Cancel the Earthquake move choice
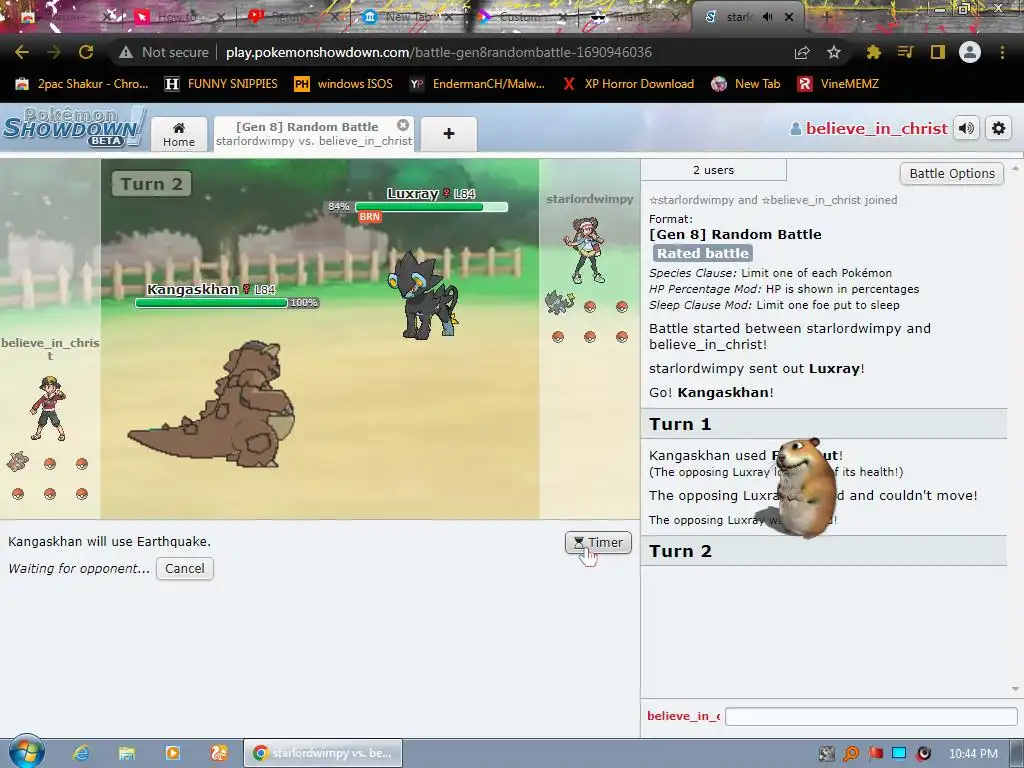1024x768 pixels. tap(185, 568)
